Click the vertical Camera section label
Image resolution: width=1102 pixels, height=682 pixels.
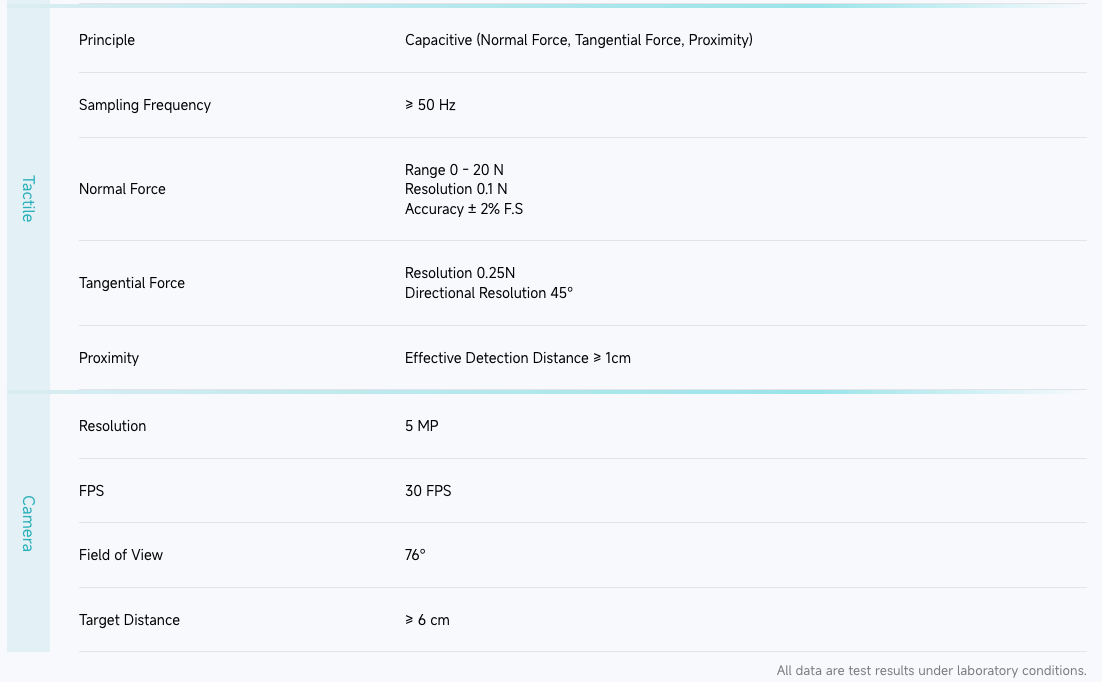coord(28,523)
